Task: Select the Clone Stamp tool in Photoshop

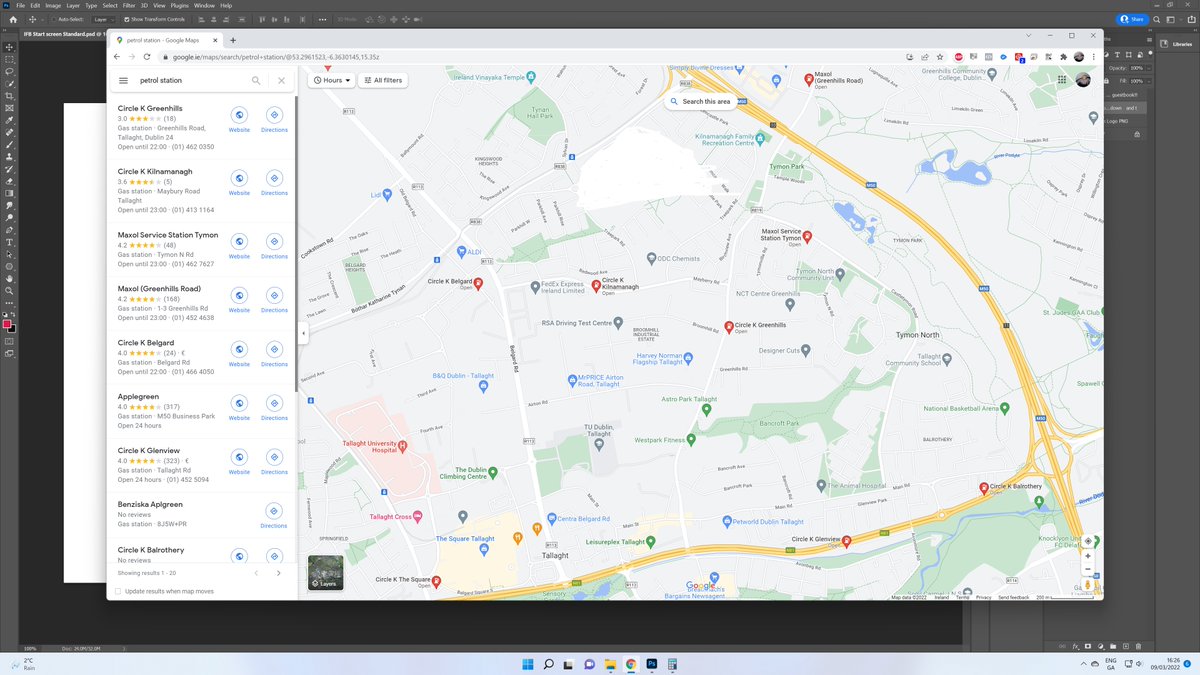Action: tap(10, 157)
